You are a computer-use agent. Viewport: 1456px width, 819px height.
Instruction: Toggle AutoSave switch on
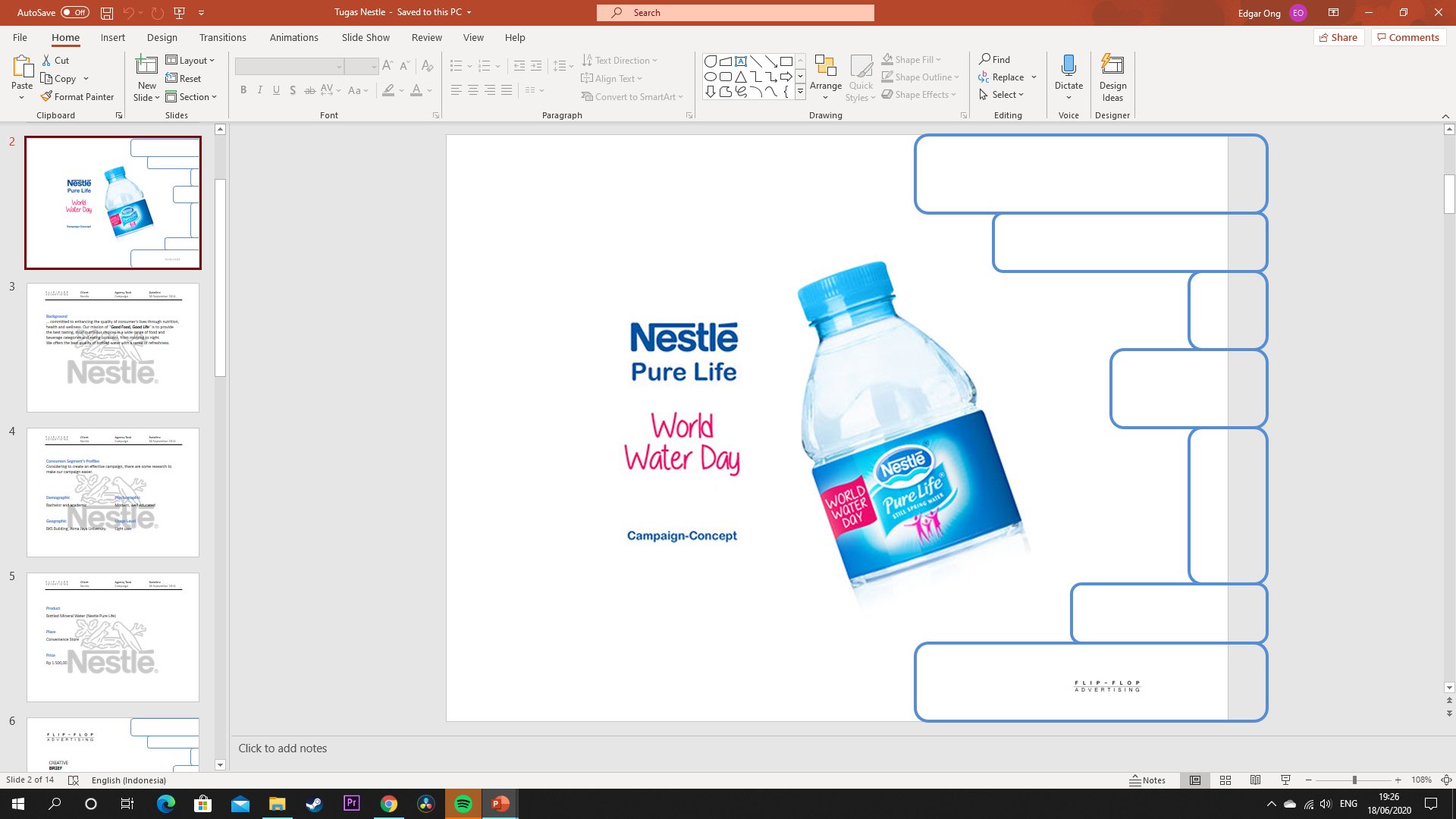[75, 13]
